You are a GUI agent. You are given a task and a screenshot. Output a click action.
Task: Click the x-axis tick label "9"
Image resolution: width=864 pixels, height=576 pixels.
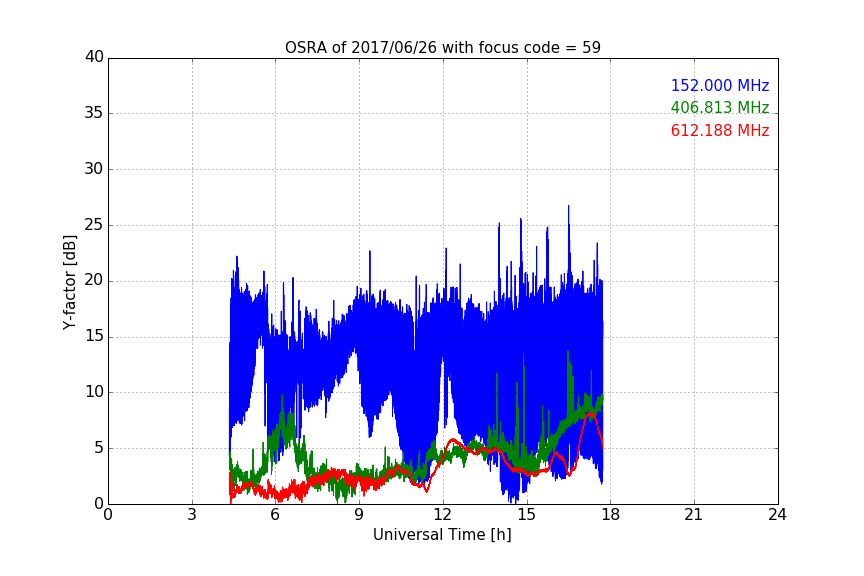tap(359, 515)
